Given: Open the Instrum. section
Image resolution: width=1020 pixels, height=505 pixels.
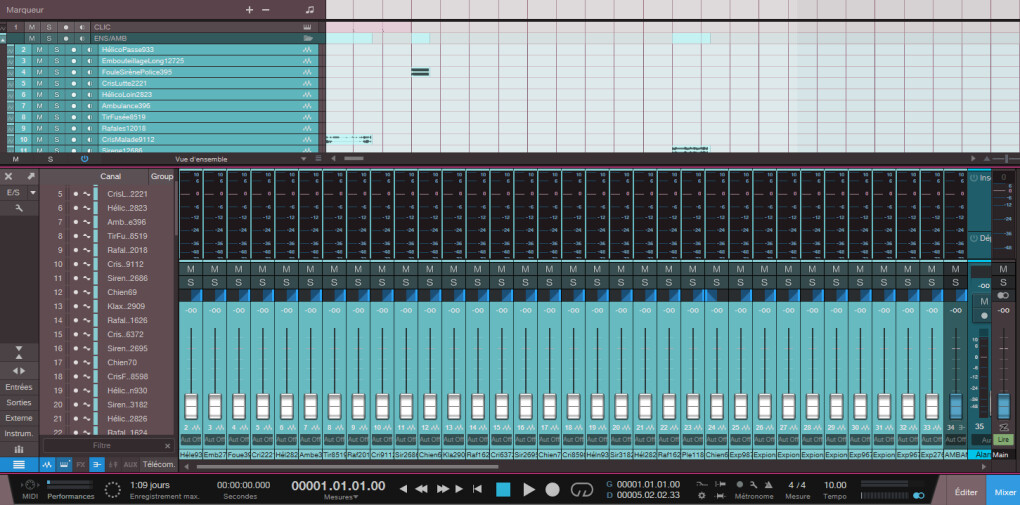Looking at the screenshot, I should pos(19,433).
